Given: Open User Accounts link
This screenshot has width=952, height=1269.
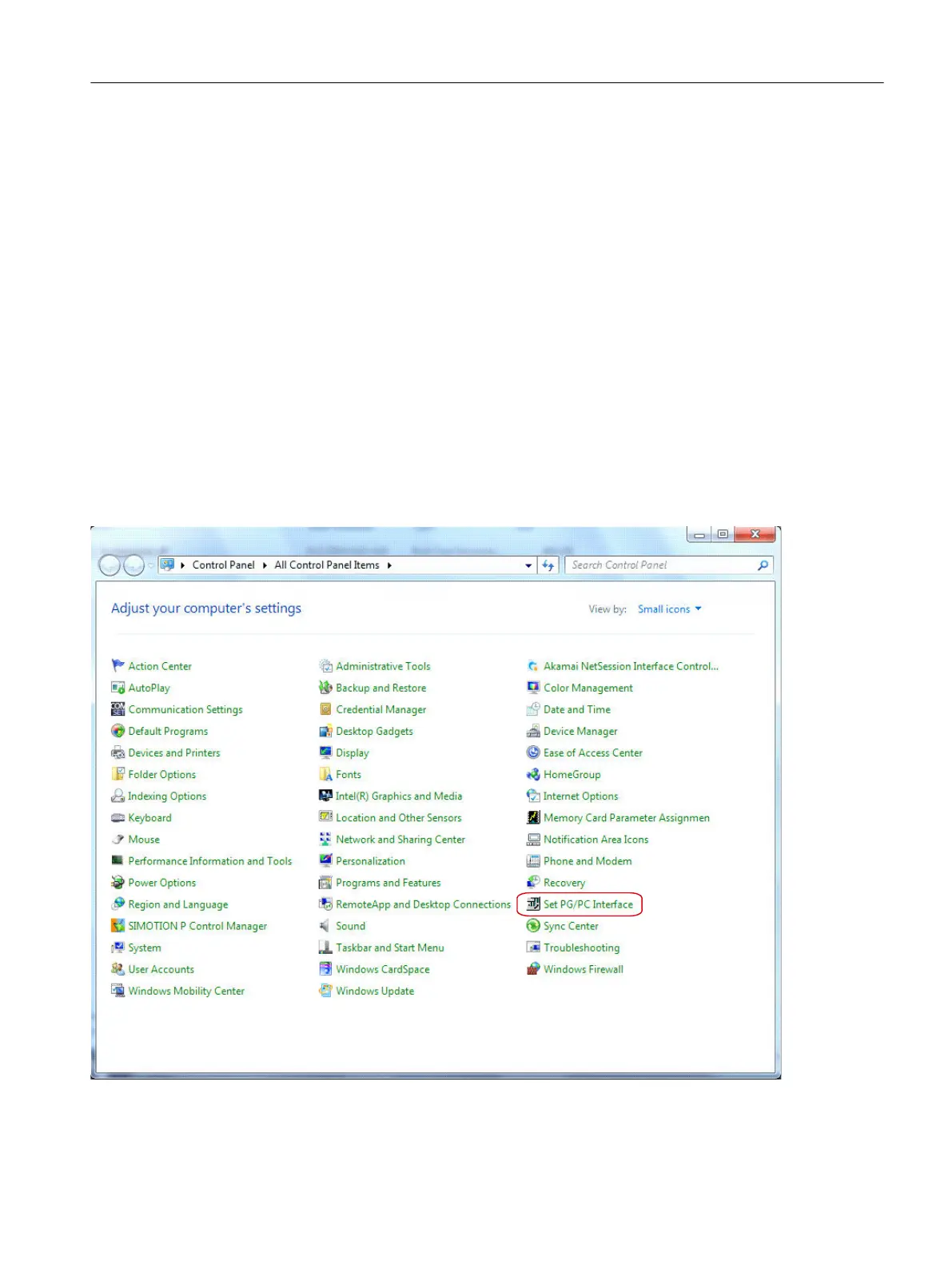Looking at the screenshot, I should [x=161, y=969].
